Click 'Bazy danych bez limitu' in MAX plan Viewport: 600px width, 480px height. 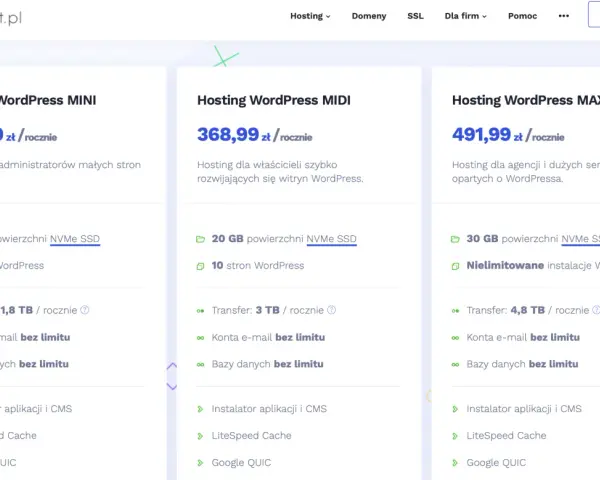(x=522, y=364)
